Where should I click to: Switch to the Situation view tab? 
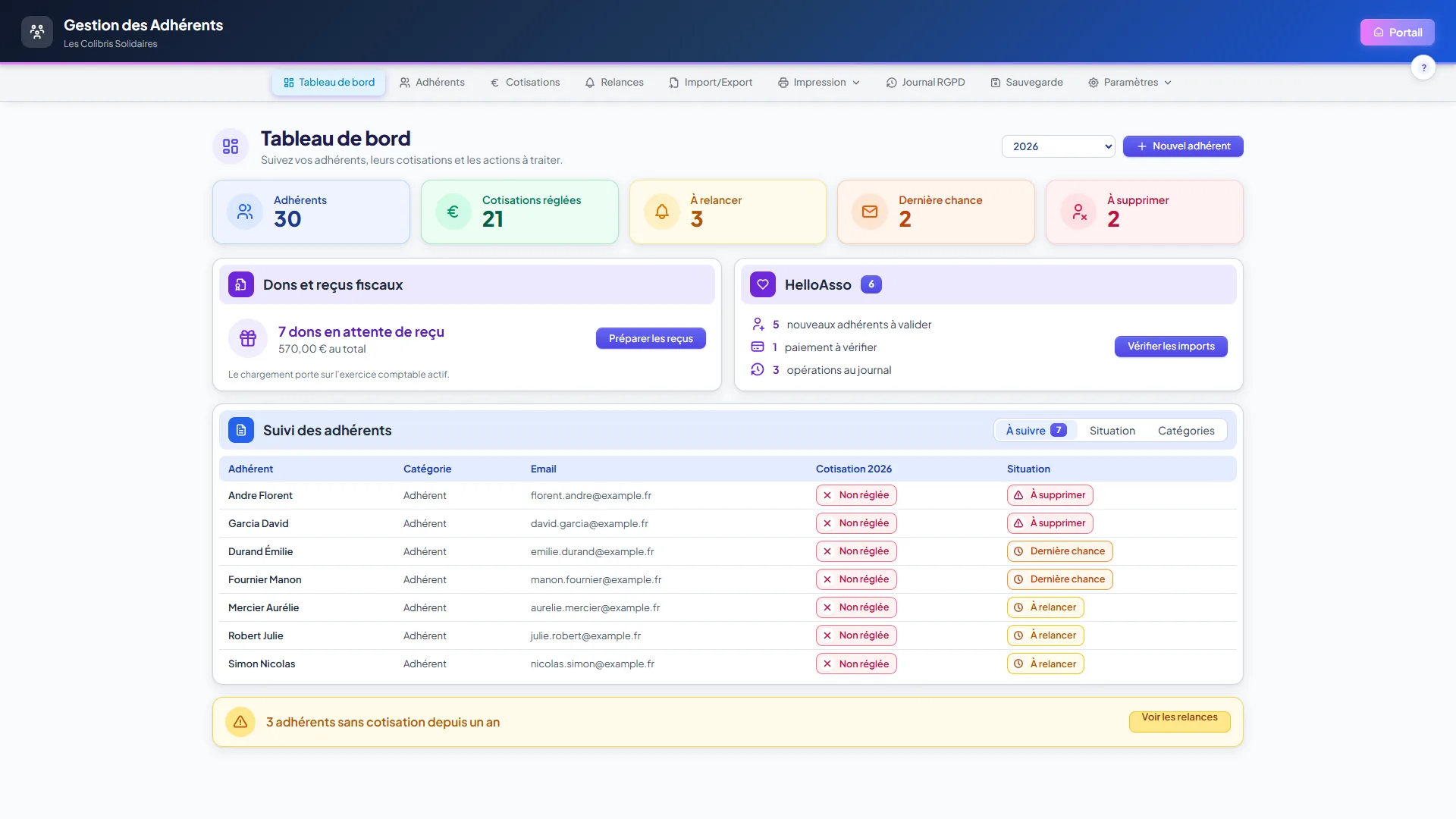click(1112, 430)
